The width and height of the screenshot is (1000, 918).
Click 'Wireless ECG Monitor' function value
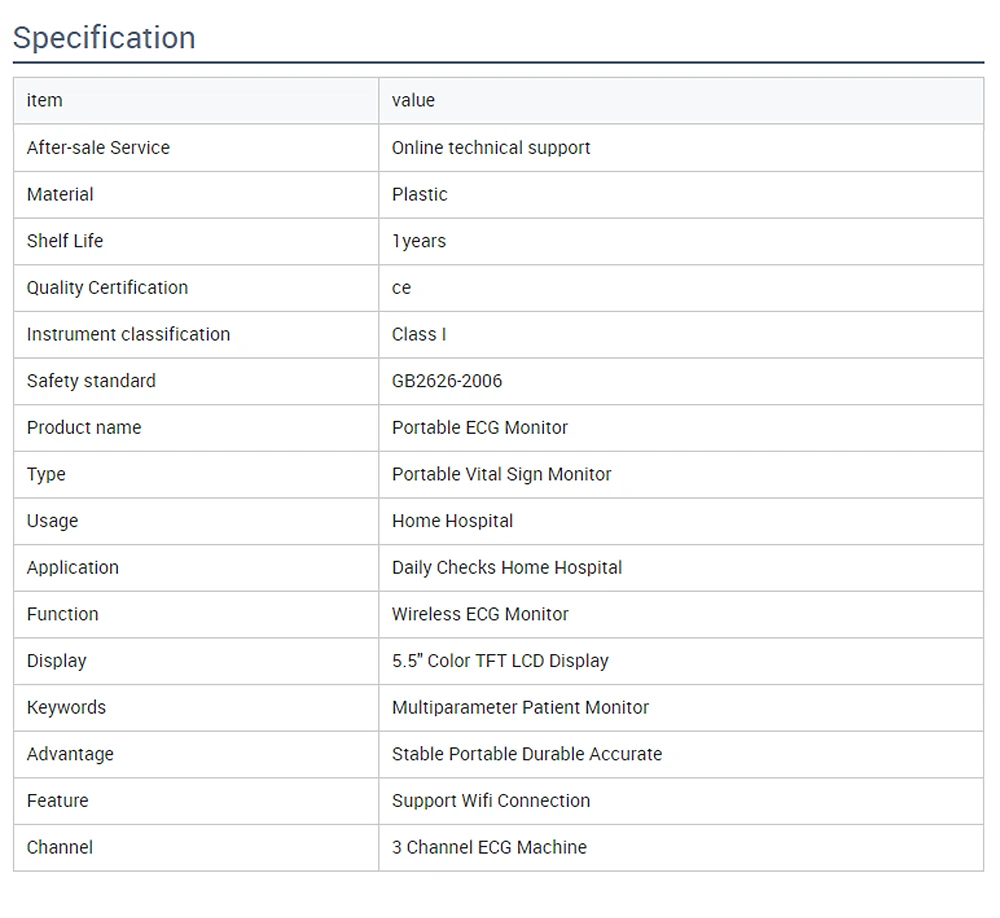tap(480, 614)
